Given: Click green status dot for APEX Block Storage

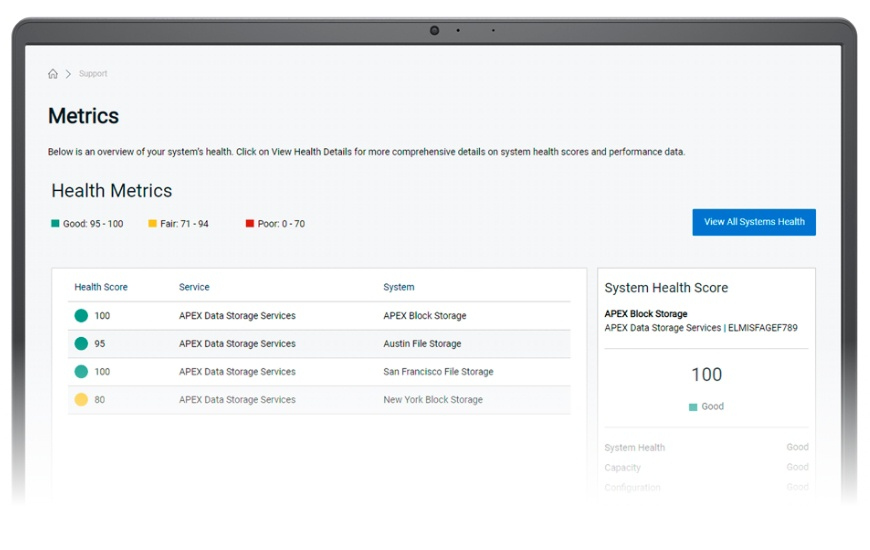Looking at the screenshot, I should 81,316.
